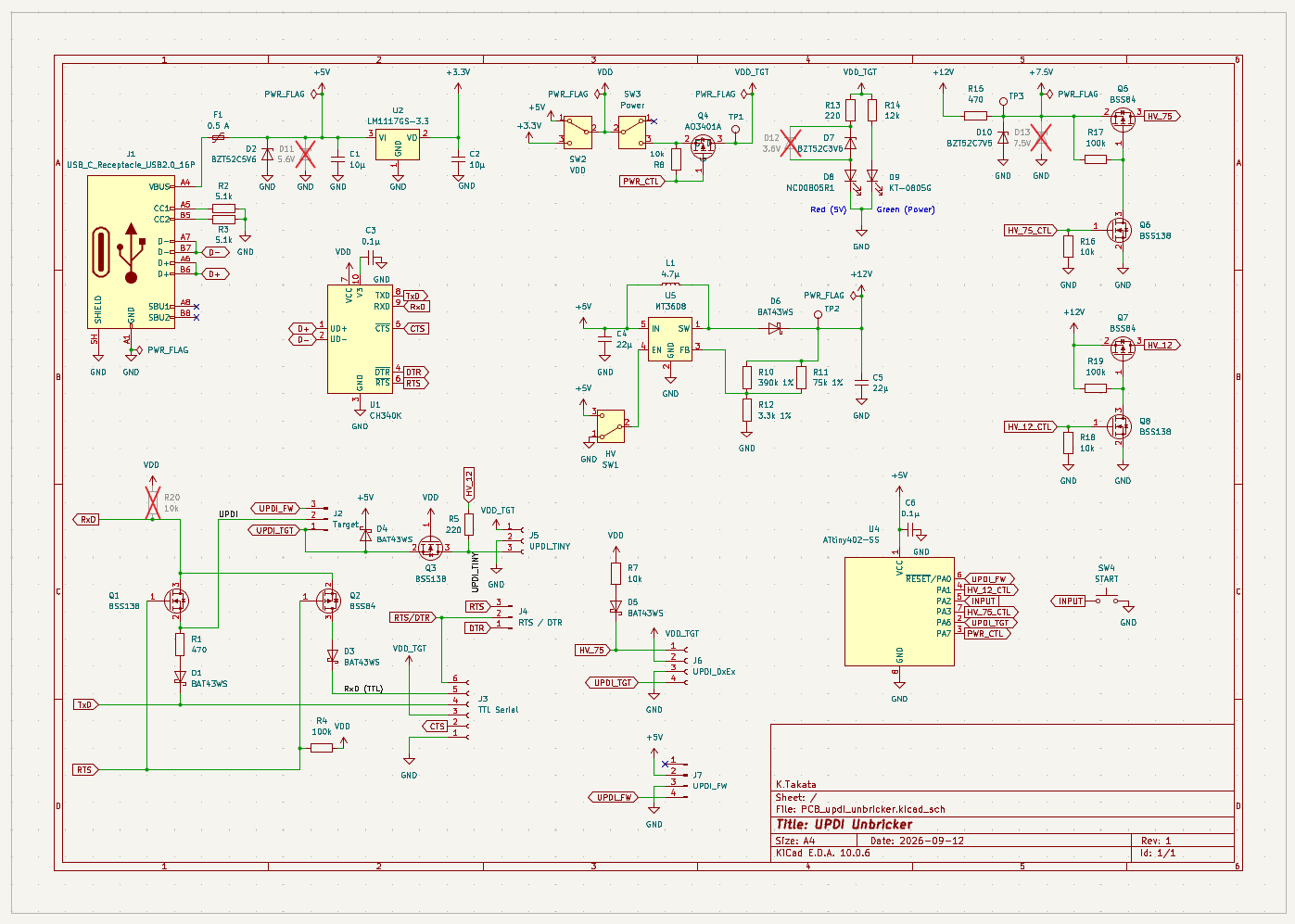Screen dimensions: 1295x924
Task: Select the HV_75_CTL label beside Q6
Action: tap(1032, 231)
